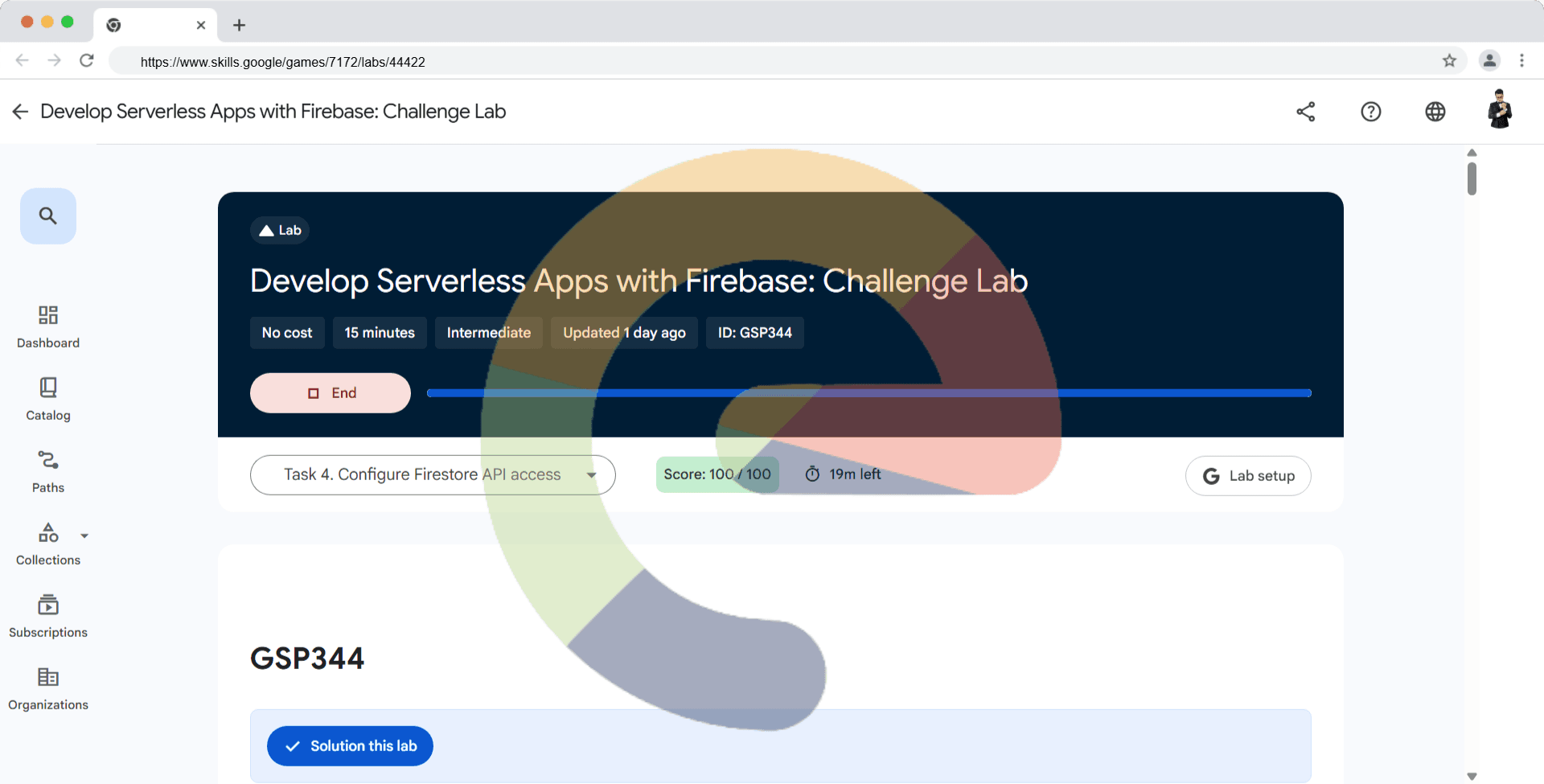Click the browser back arrow

pyautogui.click(x=23, y=60)
